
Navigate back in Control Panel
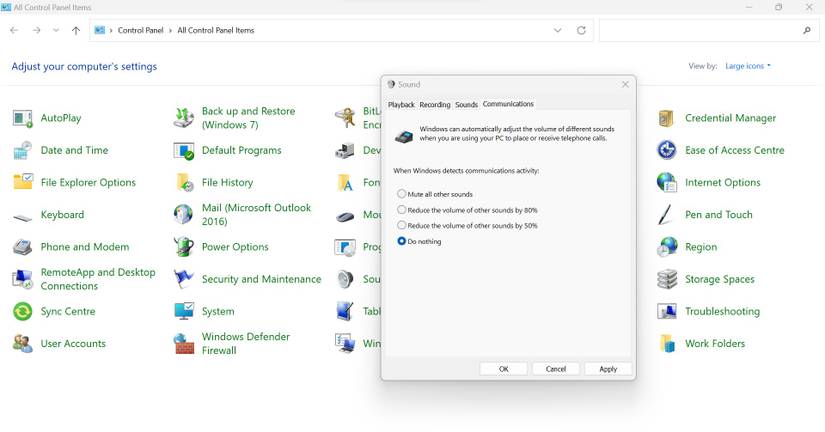[14, 31]
